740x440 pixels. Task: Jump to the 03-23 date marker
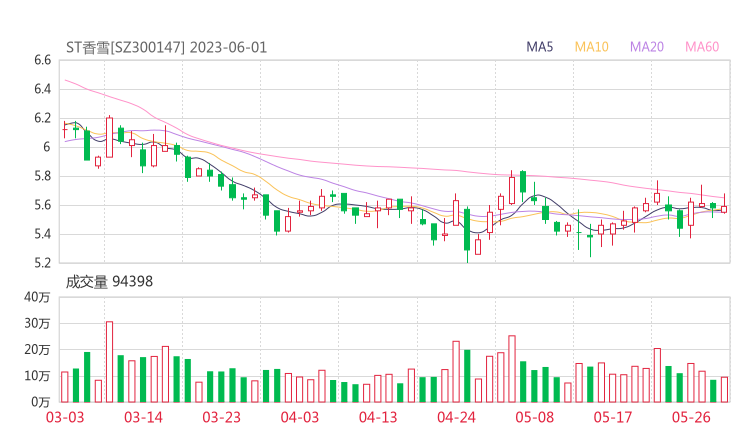(x=221, y=417)
